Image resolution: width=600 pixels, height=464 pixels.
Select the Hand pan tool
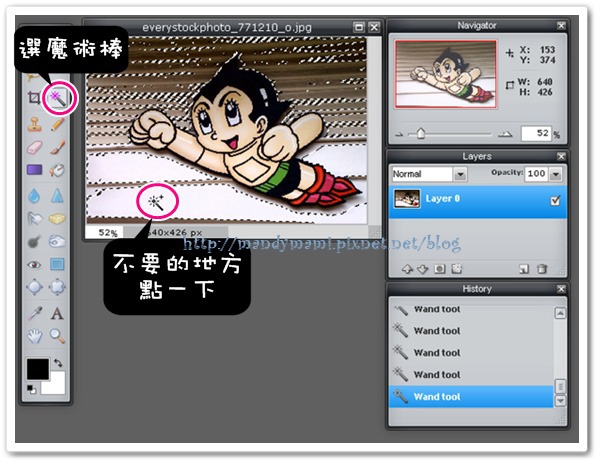(x=34, y=336)
